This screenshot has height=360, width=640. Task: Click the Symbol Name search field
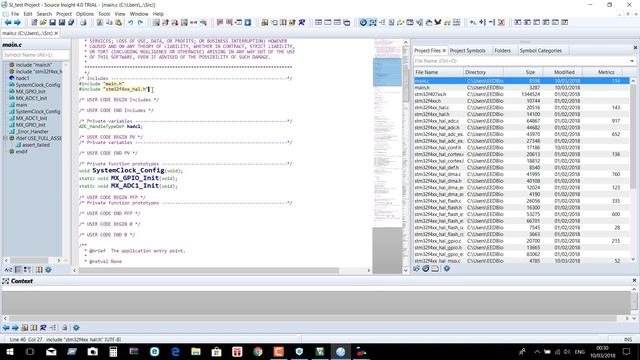36,55
